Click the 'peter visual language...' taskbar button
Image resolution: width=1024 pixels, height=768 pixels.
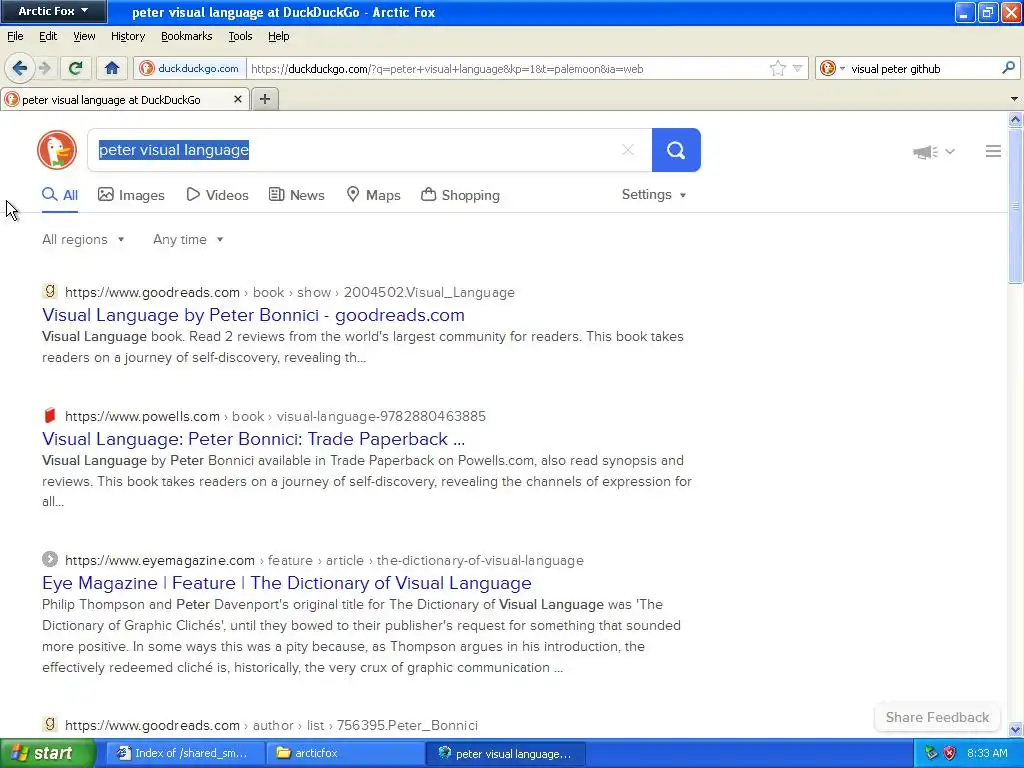[505, 753]
